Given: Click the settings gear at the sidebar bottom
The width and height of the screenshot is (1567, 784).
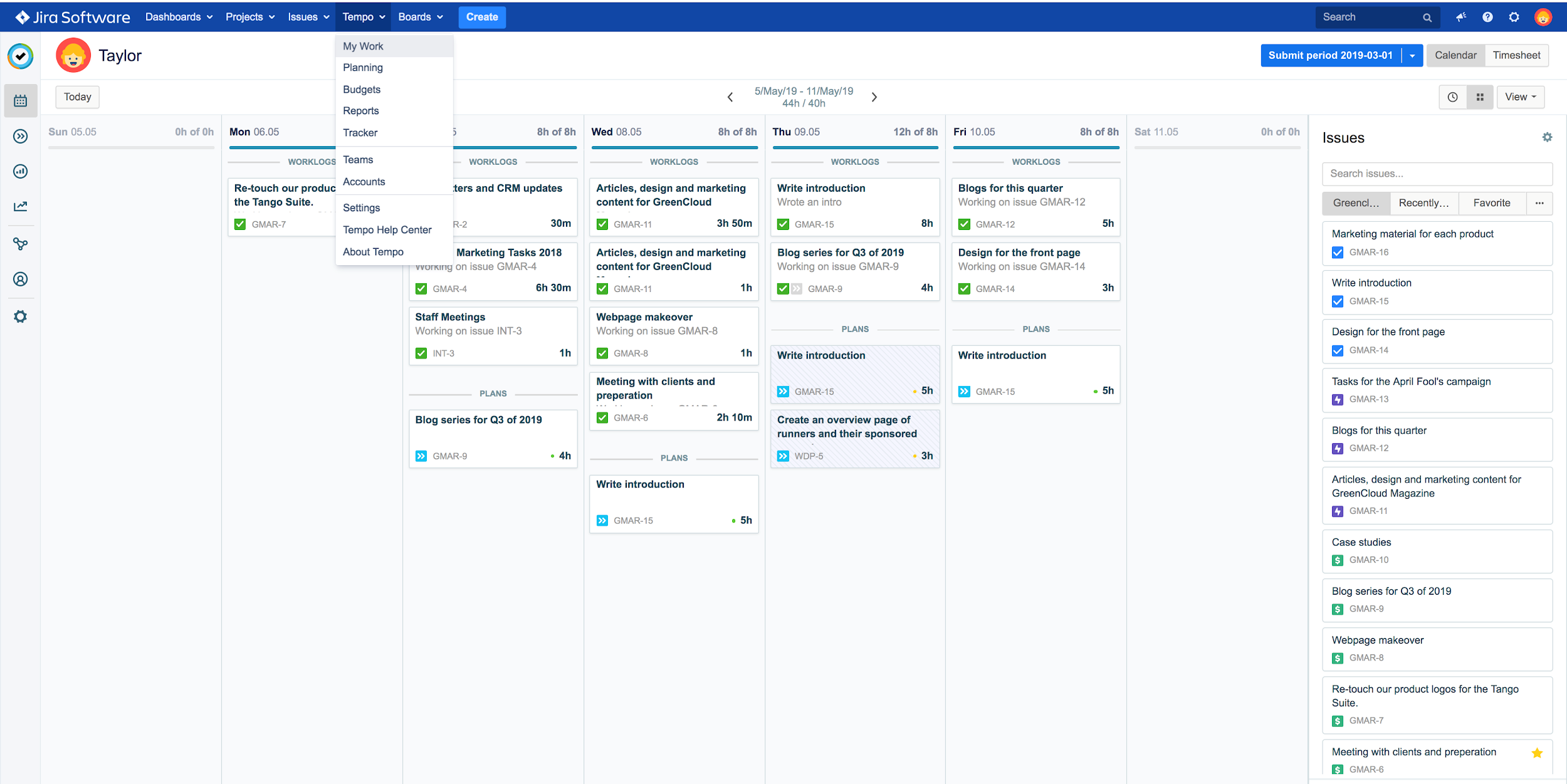Looking at the screenshot, I should [x=20, y=316].
